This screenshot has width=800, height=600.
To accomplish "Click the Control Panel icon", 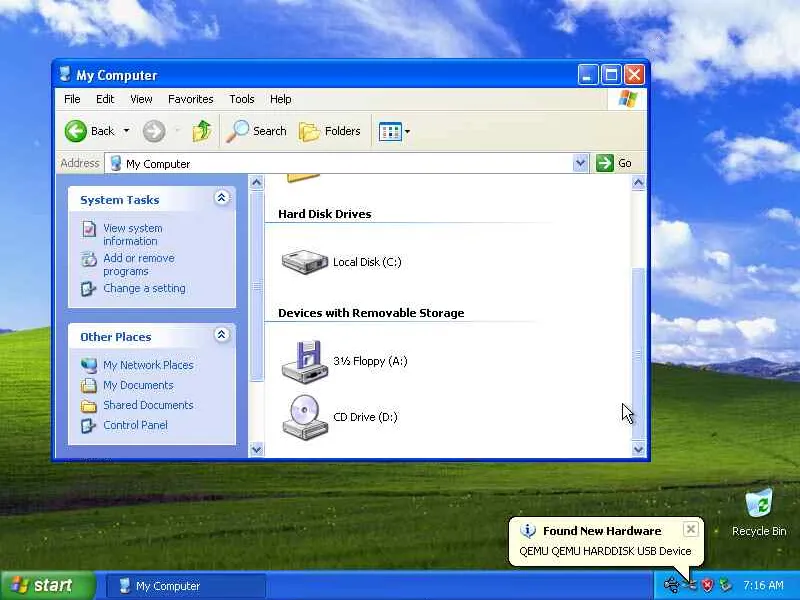I will point(88,426).
